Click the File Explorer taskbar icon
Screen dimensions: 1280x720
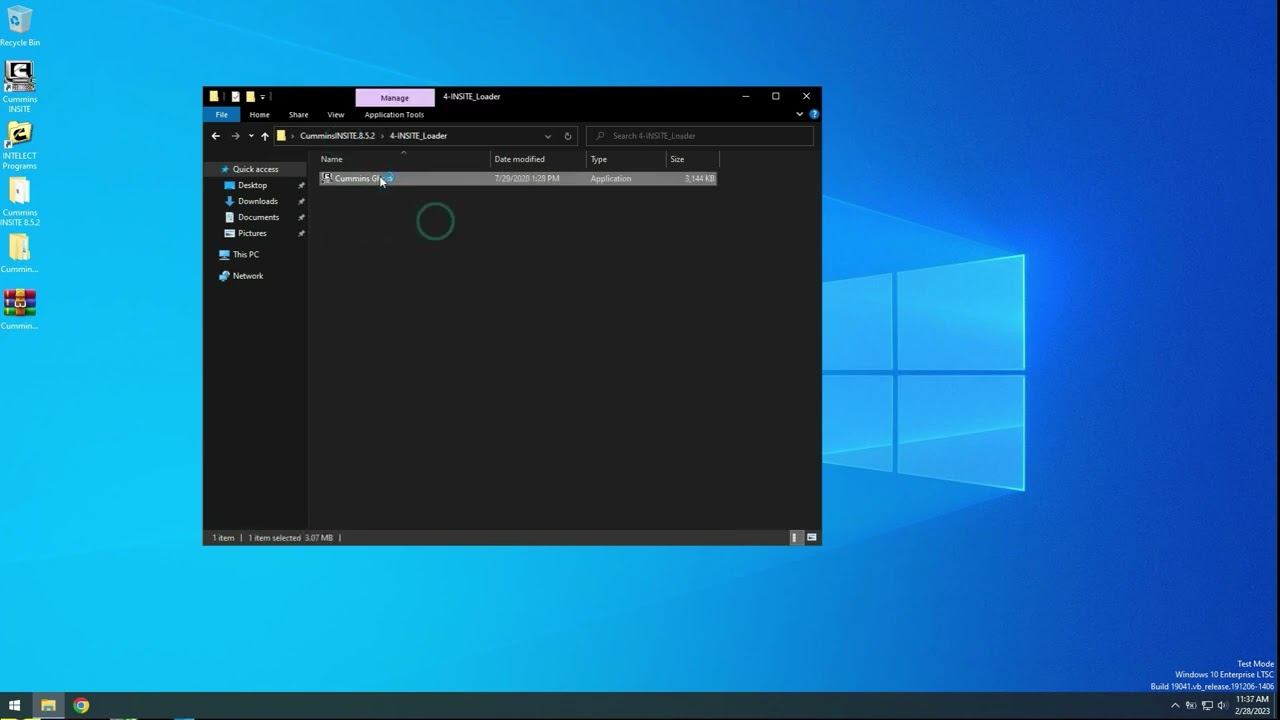point(47,705)
